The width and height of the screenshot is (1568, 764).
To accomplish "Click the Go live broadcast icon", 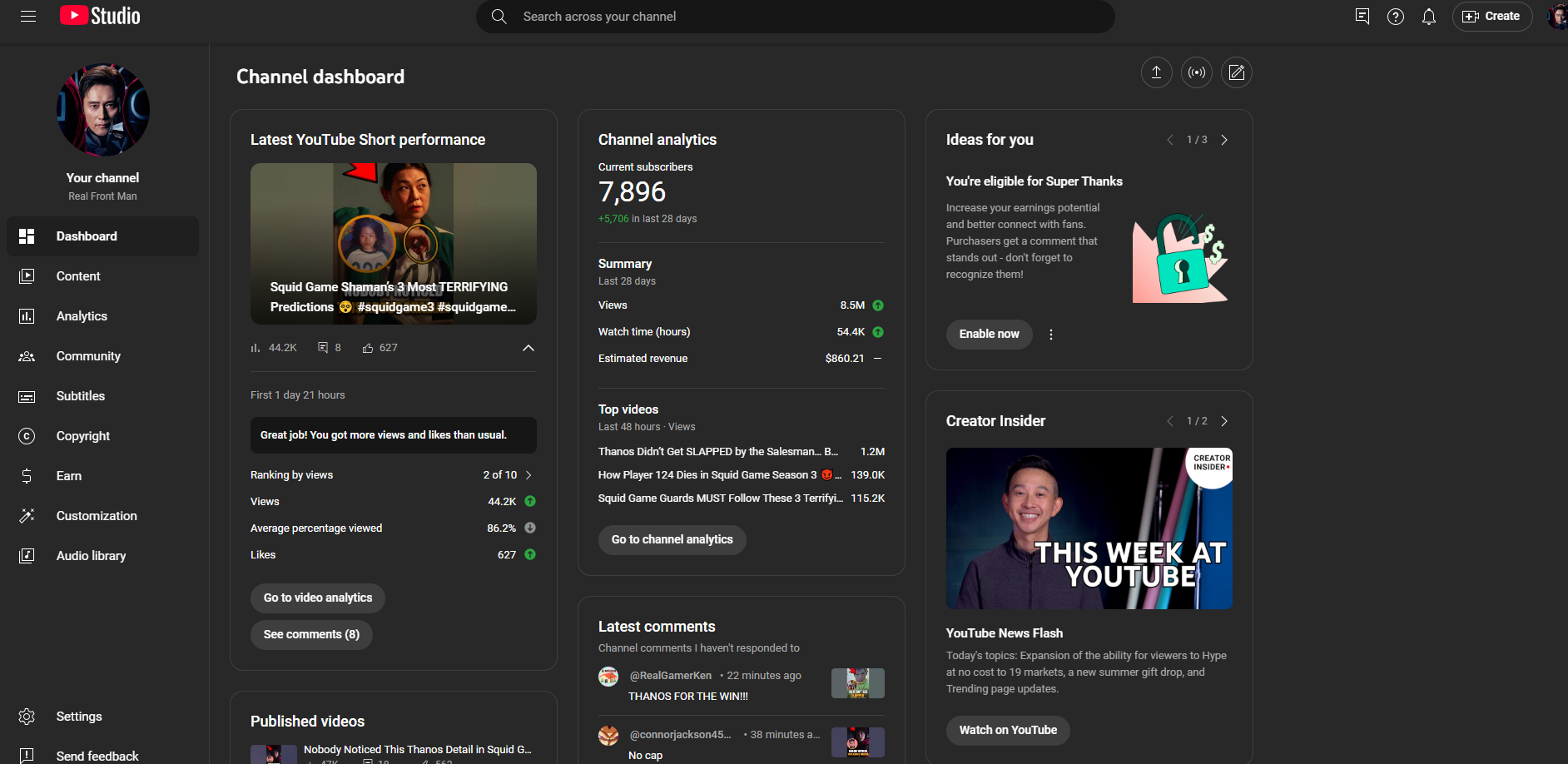I will pyautogui.click(x=1197, y=72).
